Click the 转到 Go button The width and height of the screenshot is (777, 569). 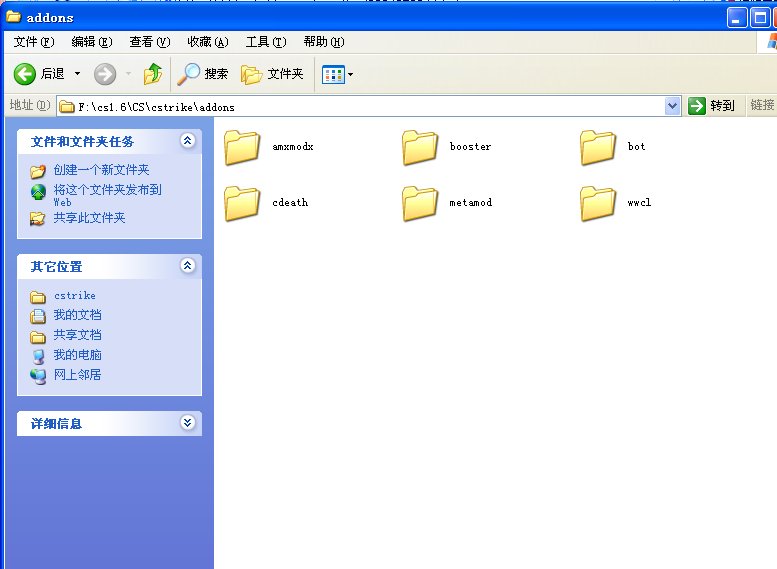712,106
